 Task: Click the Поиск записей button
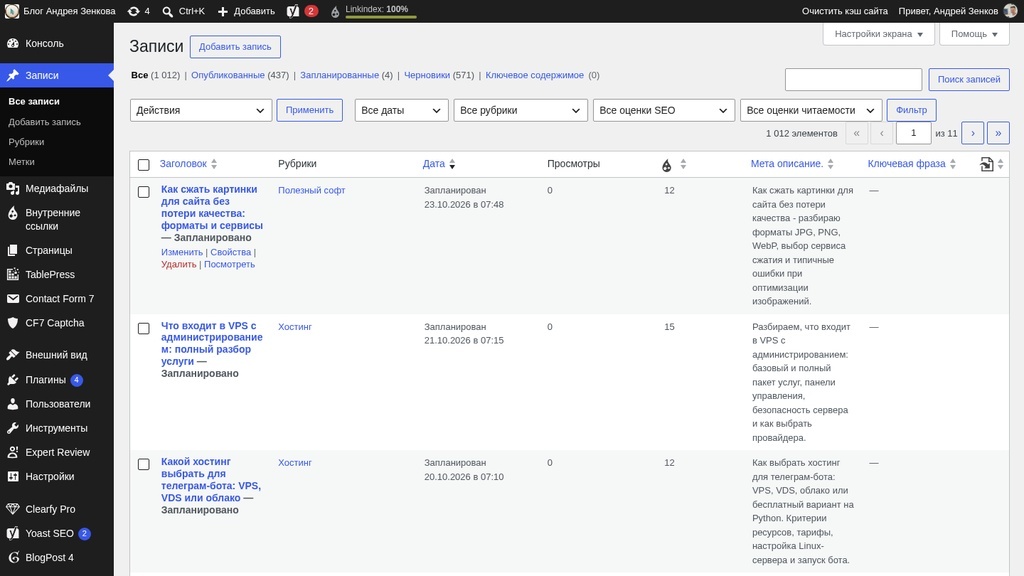point(969,79)
